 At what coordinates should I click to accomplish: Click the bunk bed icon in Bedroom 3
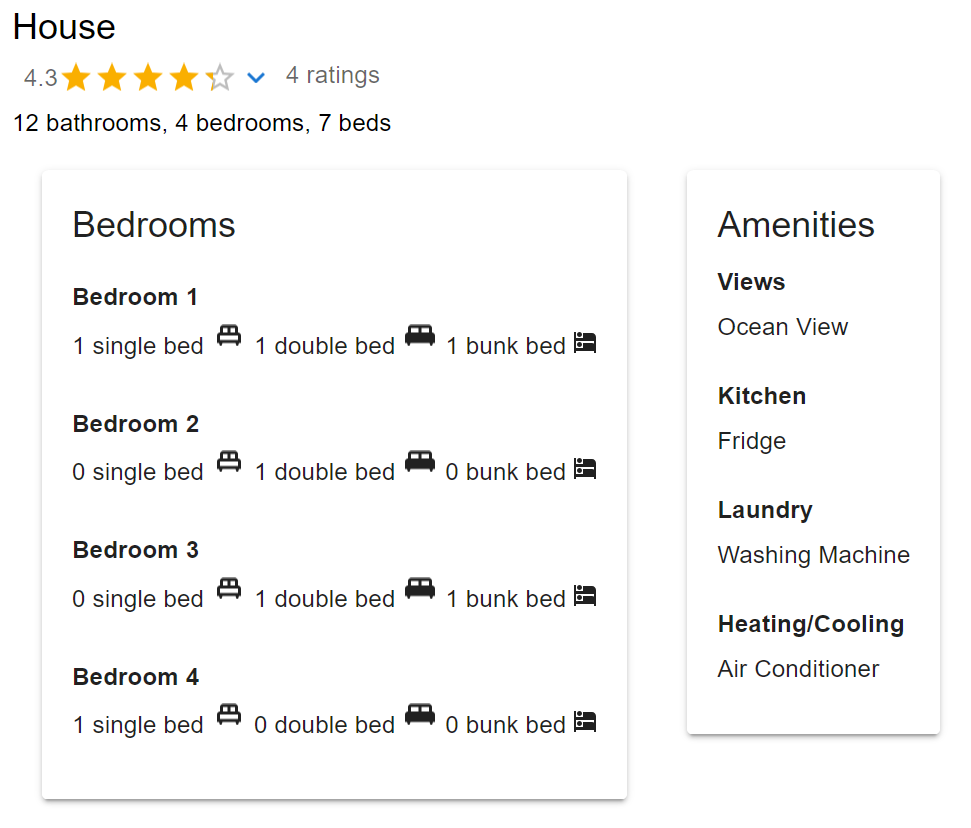tap(585, 596)
